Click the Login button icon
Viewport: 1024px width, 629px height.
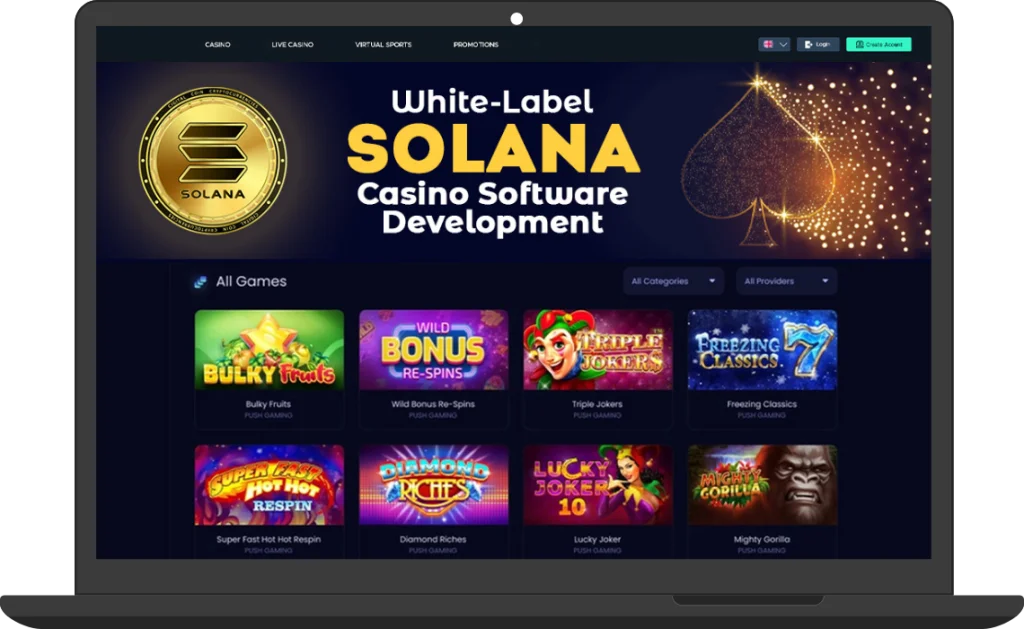point(808,44)
